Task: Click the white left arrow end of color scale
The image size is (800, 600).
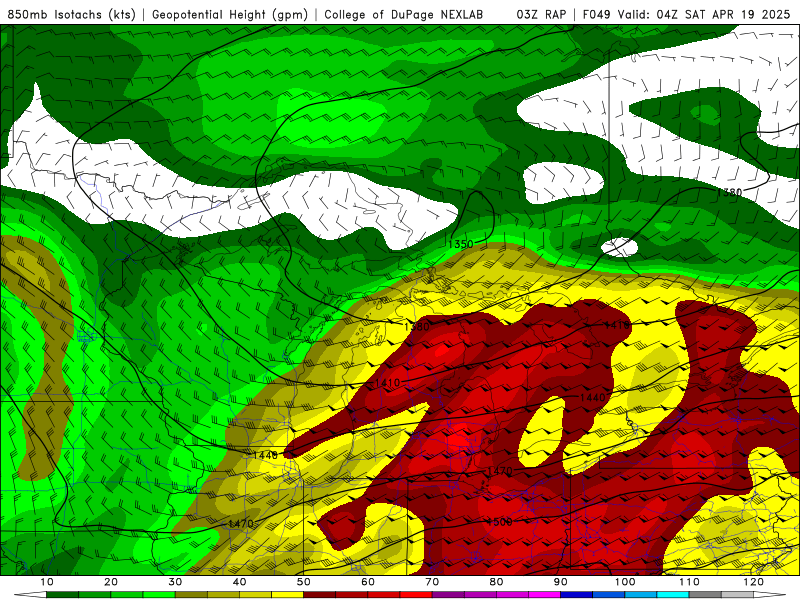Action: (x=31, y=595)
